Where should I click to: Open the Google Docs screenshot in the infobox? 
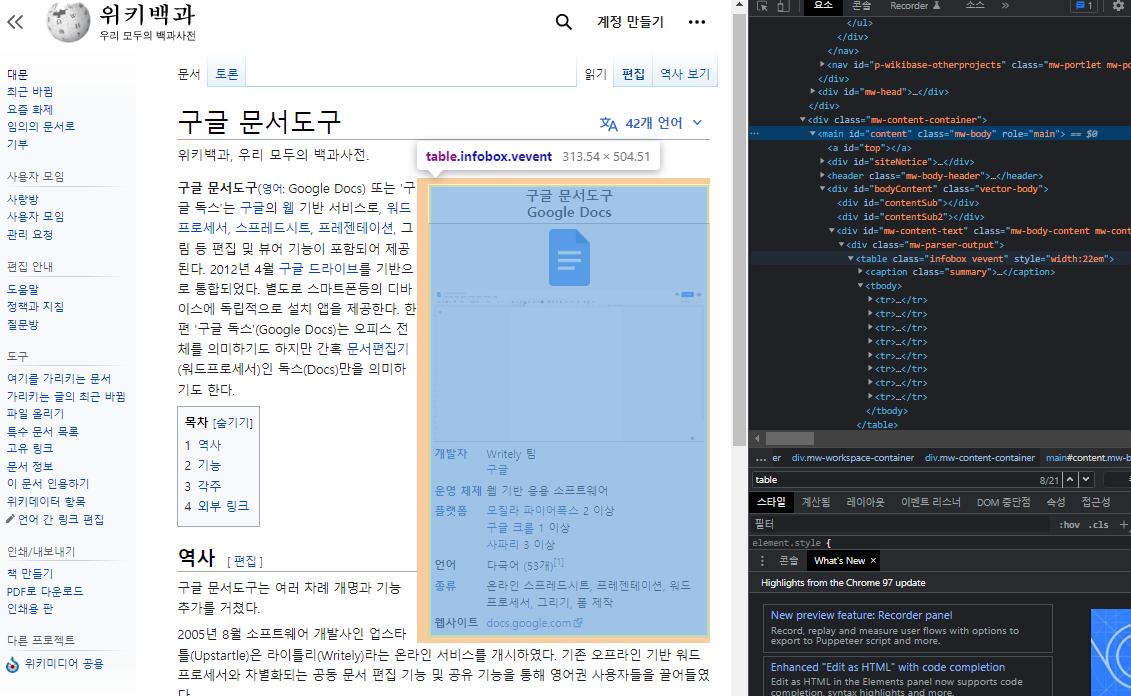569,365
